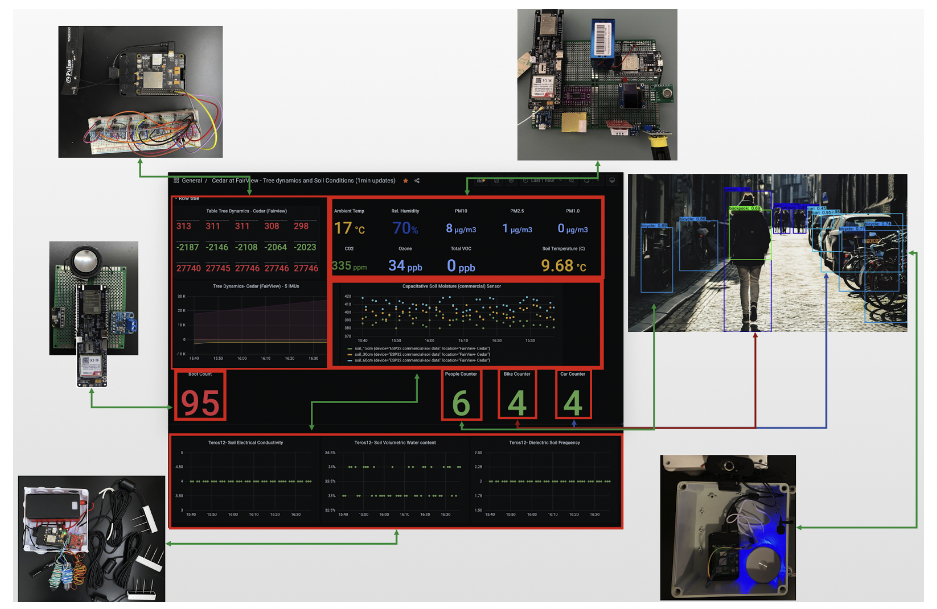Screen dimensions: 937x609
Task: Collapse the Row title section
Action: (187, 198)
